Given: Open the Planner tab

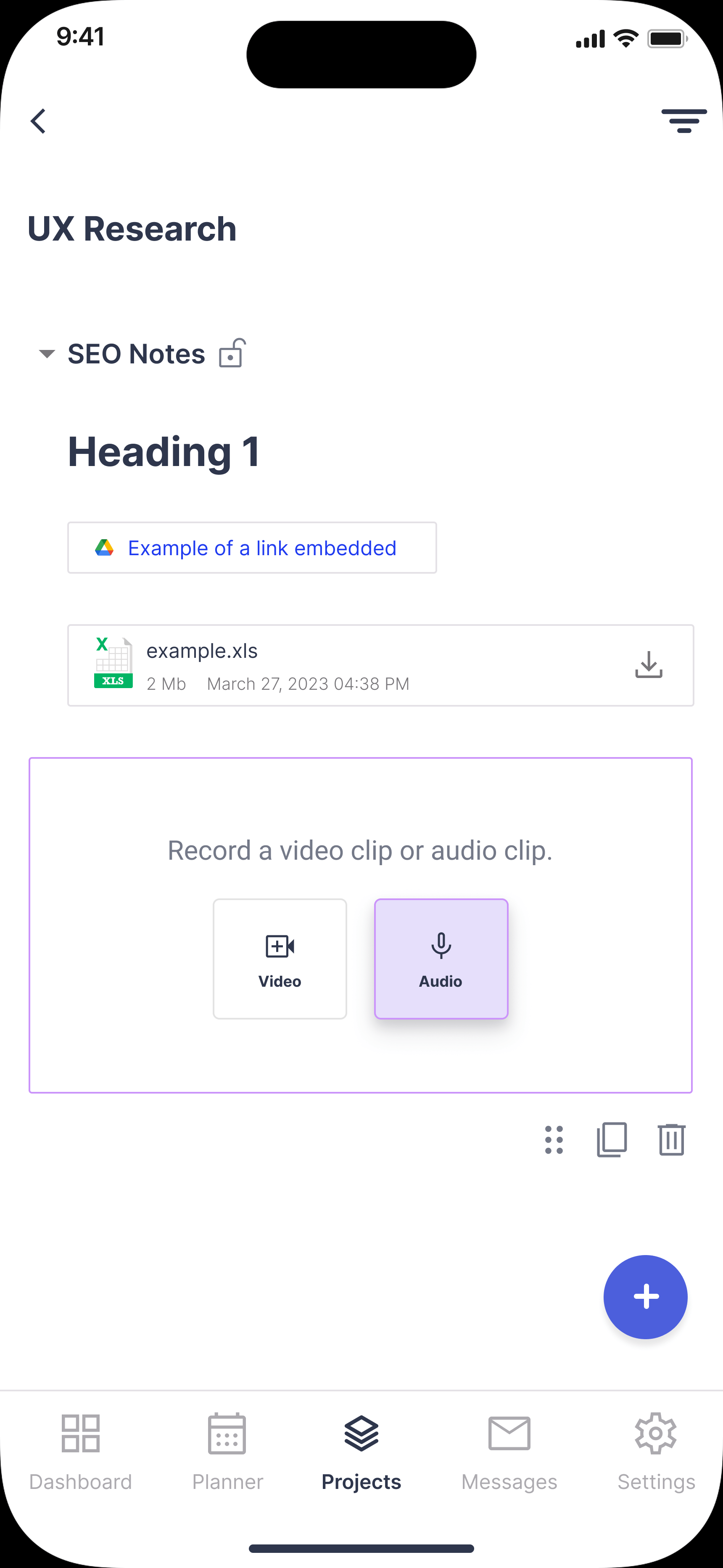Looking at the screenshot, I should point(227,1452).
